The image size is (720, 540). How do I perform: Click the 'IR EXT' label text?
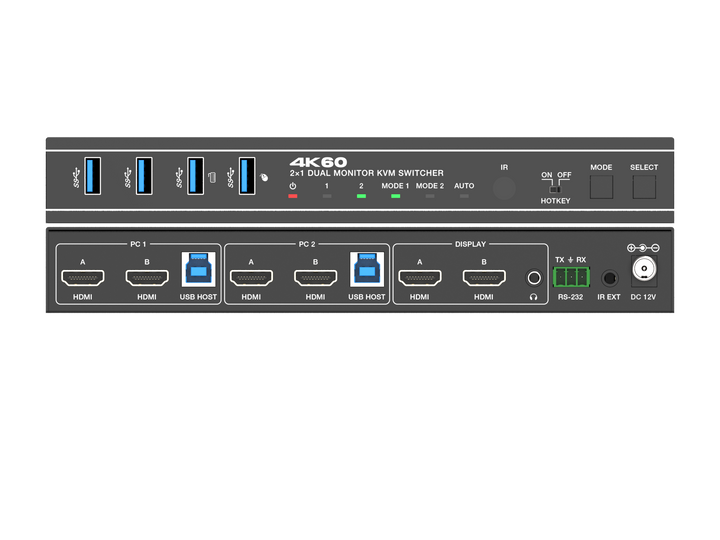click(x=609, y=297)
